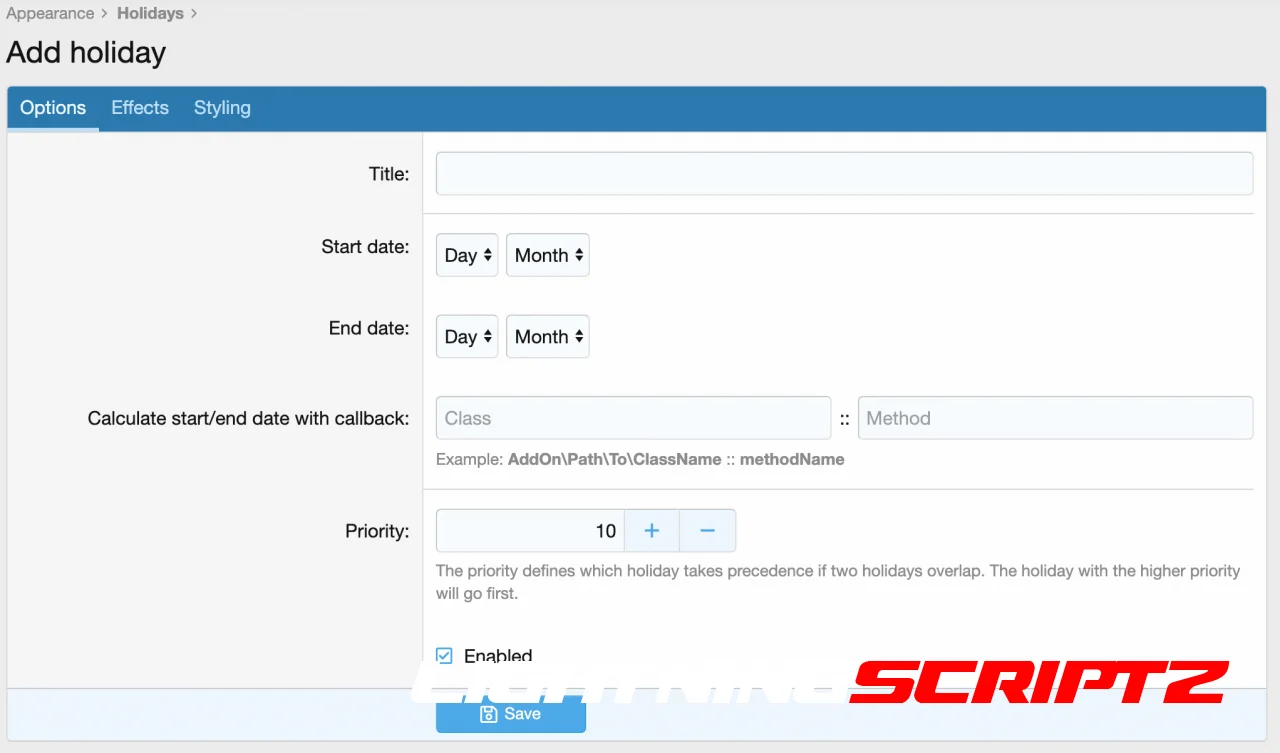Switch to the Effects tab
Image resolution: width=1280 pixels, height=753 pixels.
coord(140,108)
